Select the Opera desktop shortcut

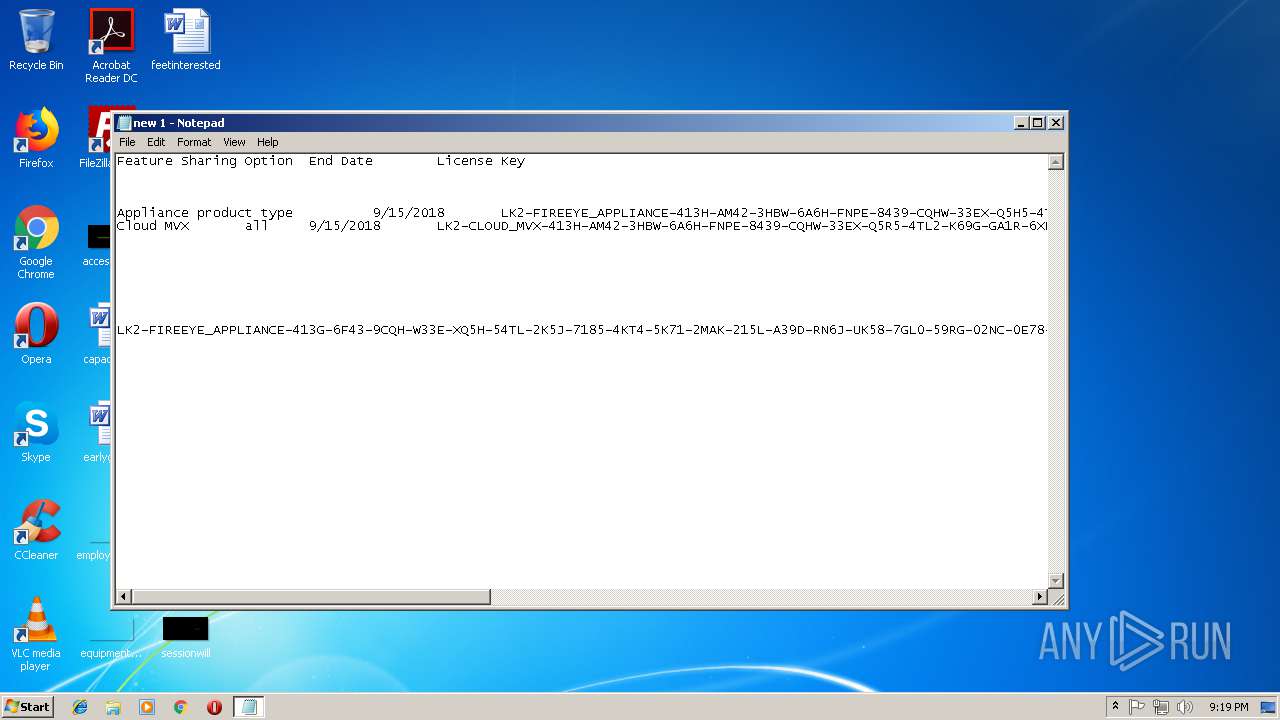point(36,334)
